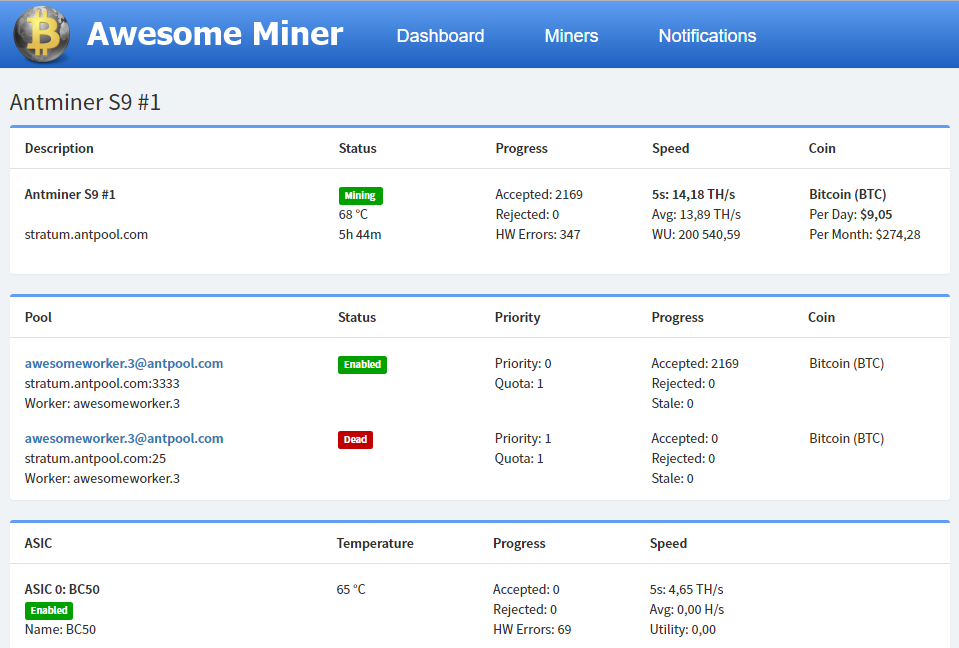Click the Antminer S9 #1 page heading
This screenshot has height=648, width=959.
coord(85,101)
